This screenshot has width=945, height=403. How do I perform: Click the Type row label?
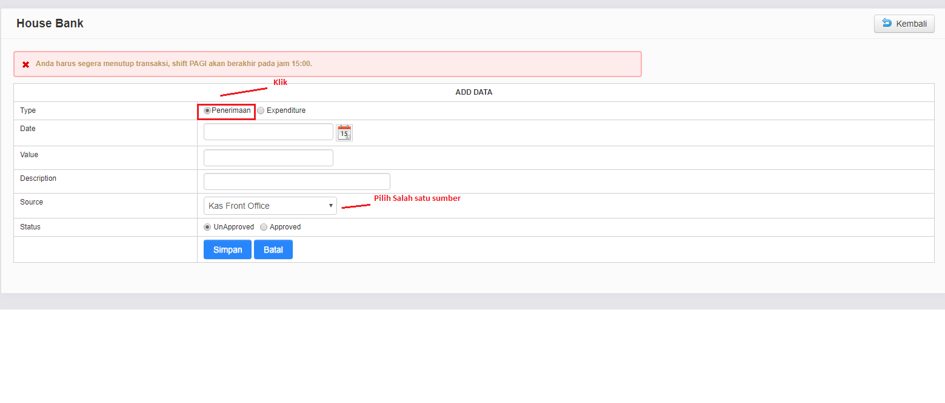click(28, 111)
